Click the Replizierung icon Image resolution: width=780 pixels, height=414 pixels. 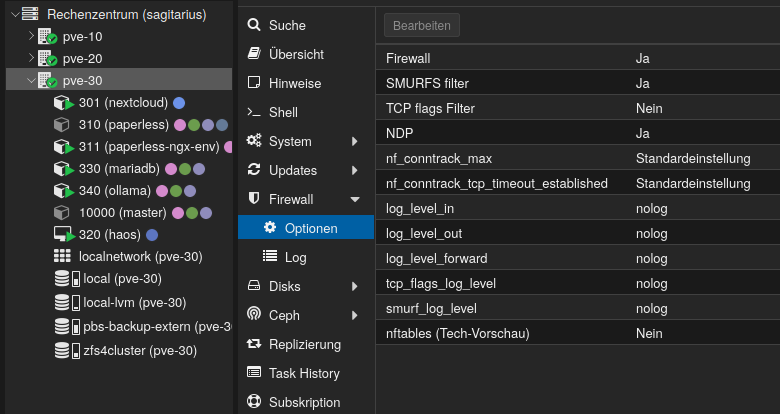253,344
